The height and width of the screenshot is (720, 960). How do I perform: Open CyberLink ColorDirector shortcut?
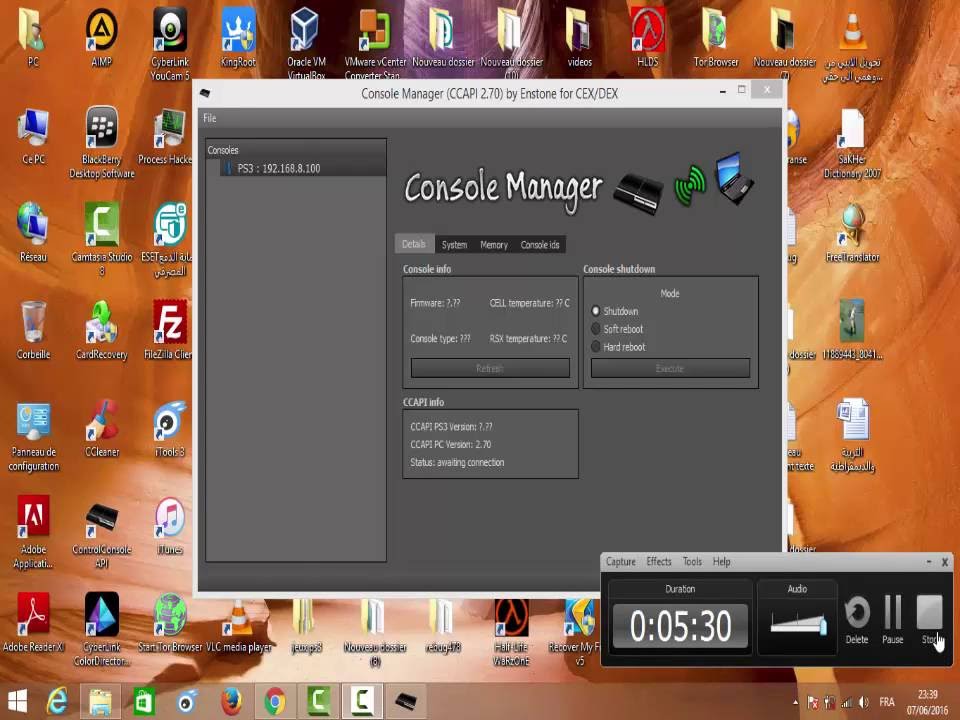coord(102,629)
